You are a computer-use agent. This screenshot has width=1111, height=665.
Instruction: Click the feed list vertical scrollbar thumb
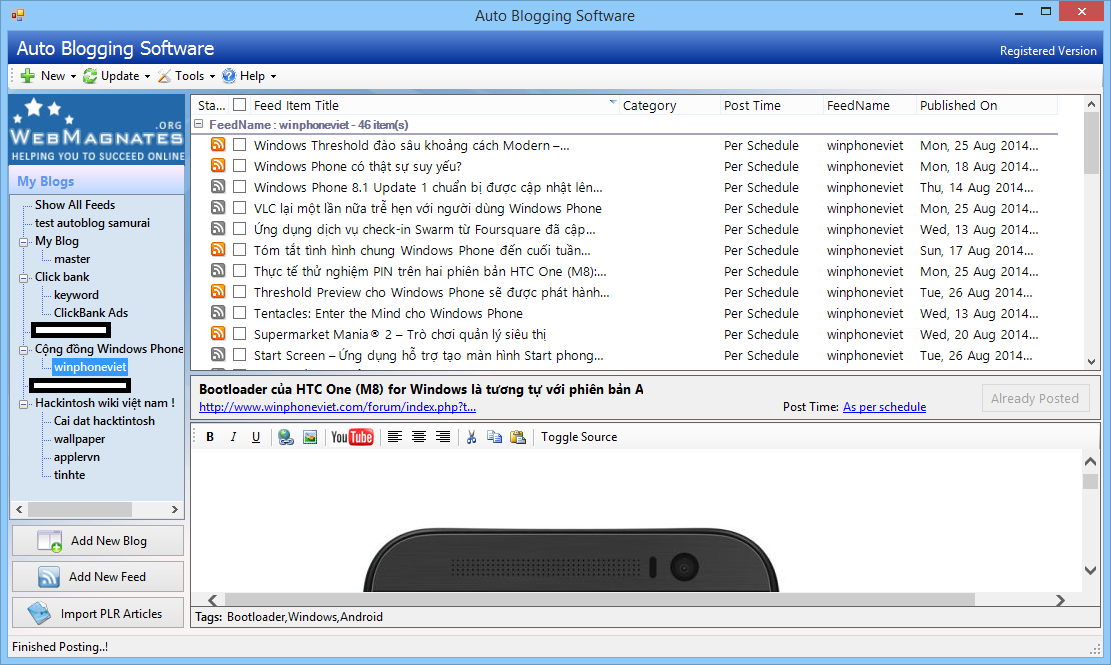1091,143
